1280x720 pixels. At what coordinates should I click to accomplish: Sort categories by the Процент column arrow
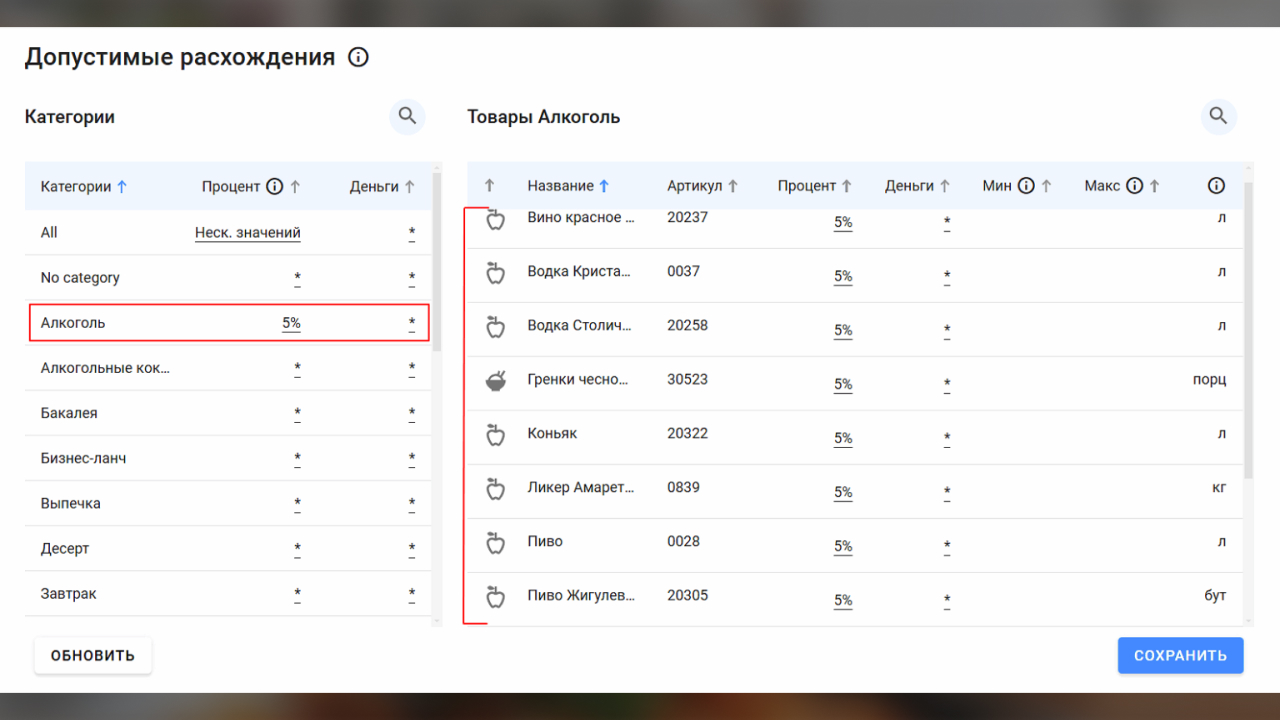coord(295,186)
